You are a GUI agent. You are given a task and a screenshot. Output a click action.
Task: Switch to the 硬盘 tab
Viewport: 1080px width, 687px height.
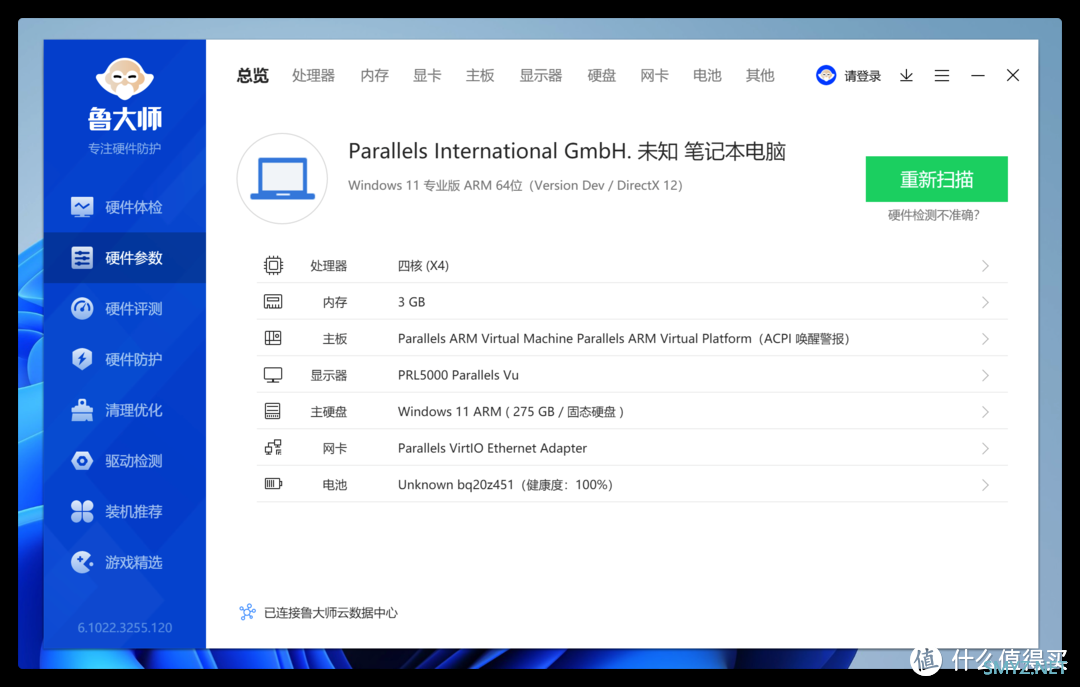click(601, 76)
